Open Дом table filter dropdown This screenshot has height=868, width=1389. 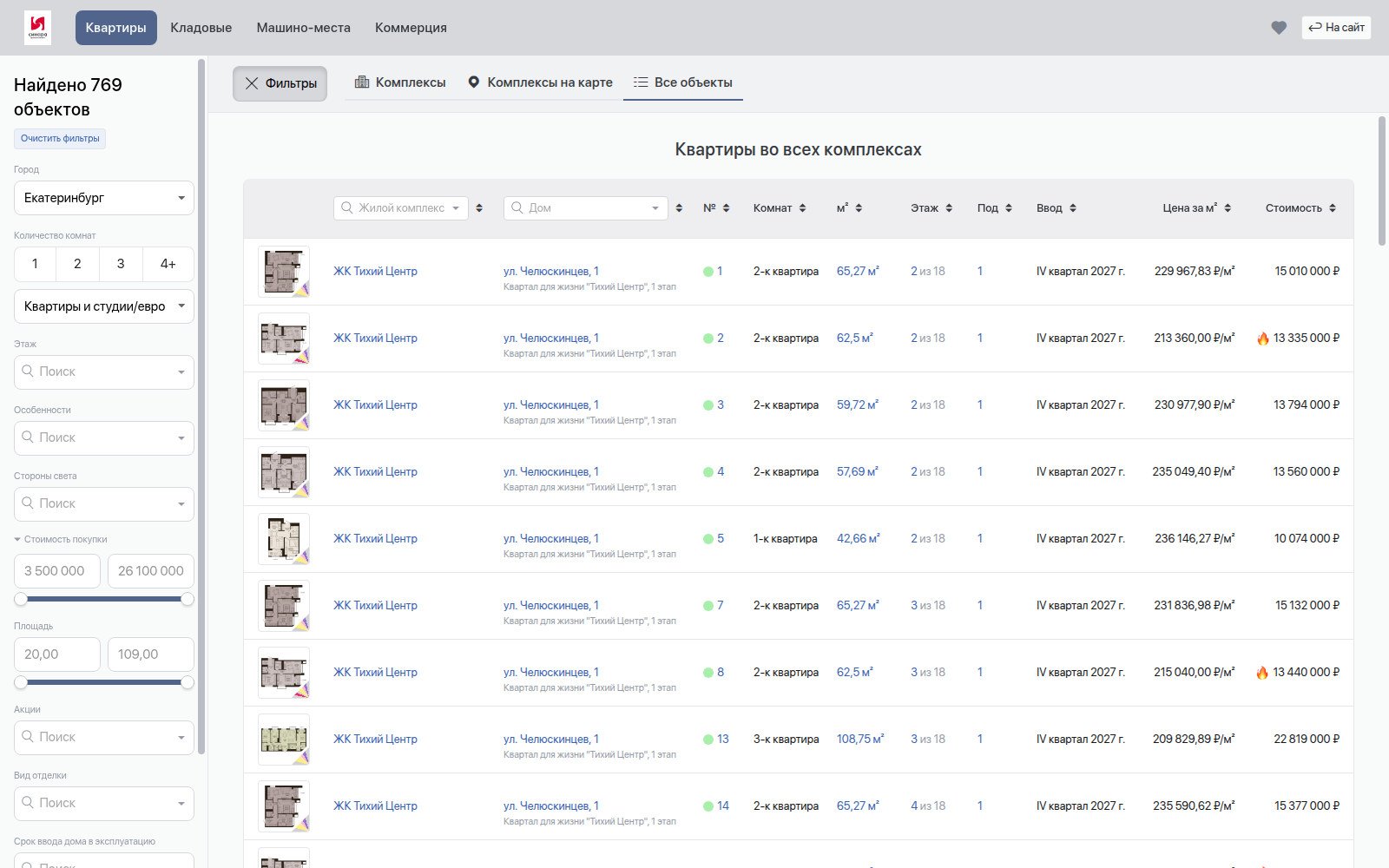(x=586, y=208)
